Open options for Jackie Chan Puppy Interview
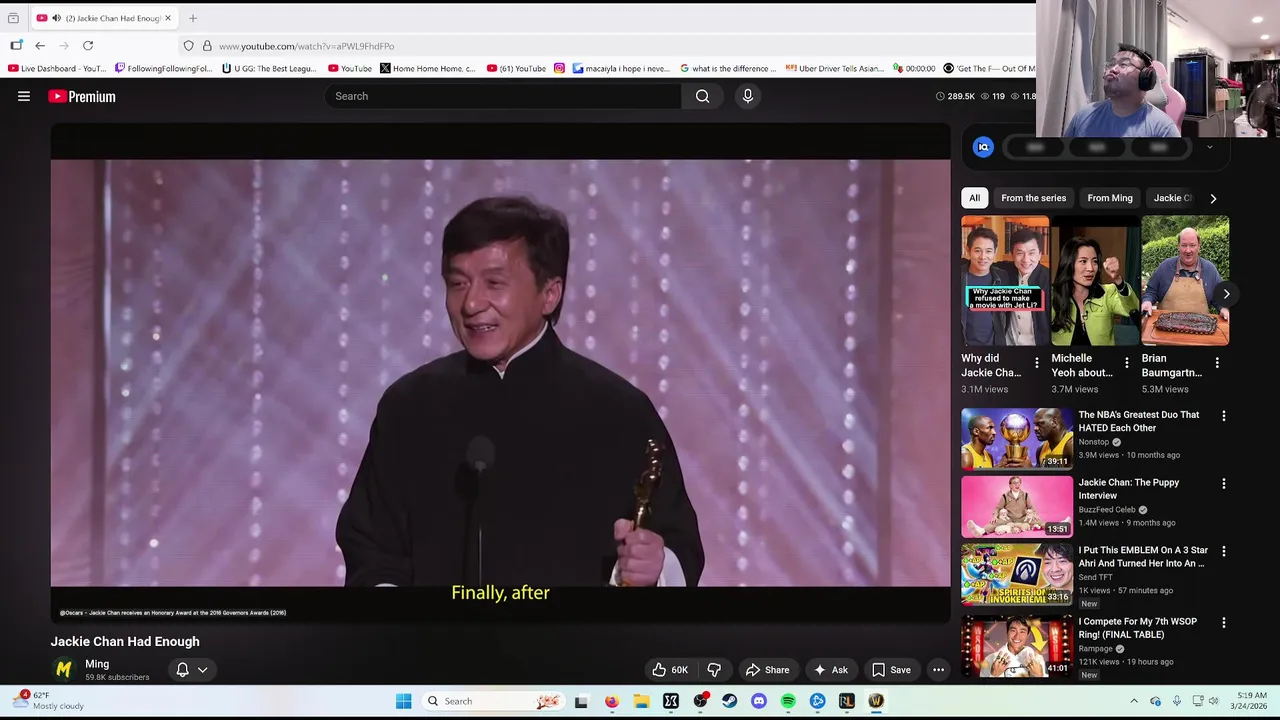 coord(1223,484)
